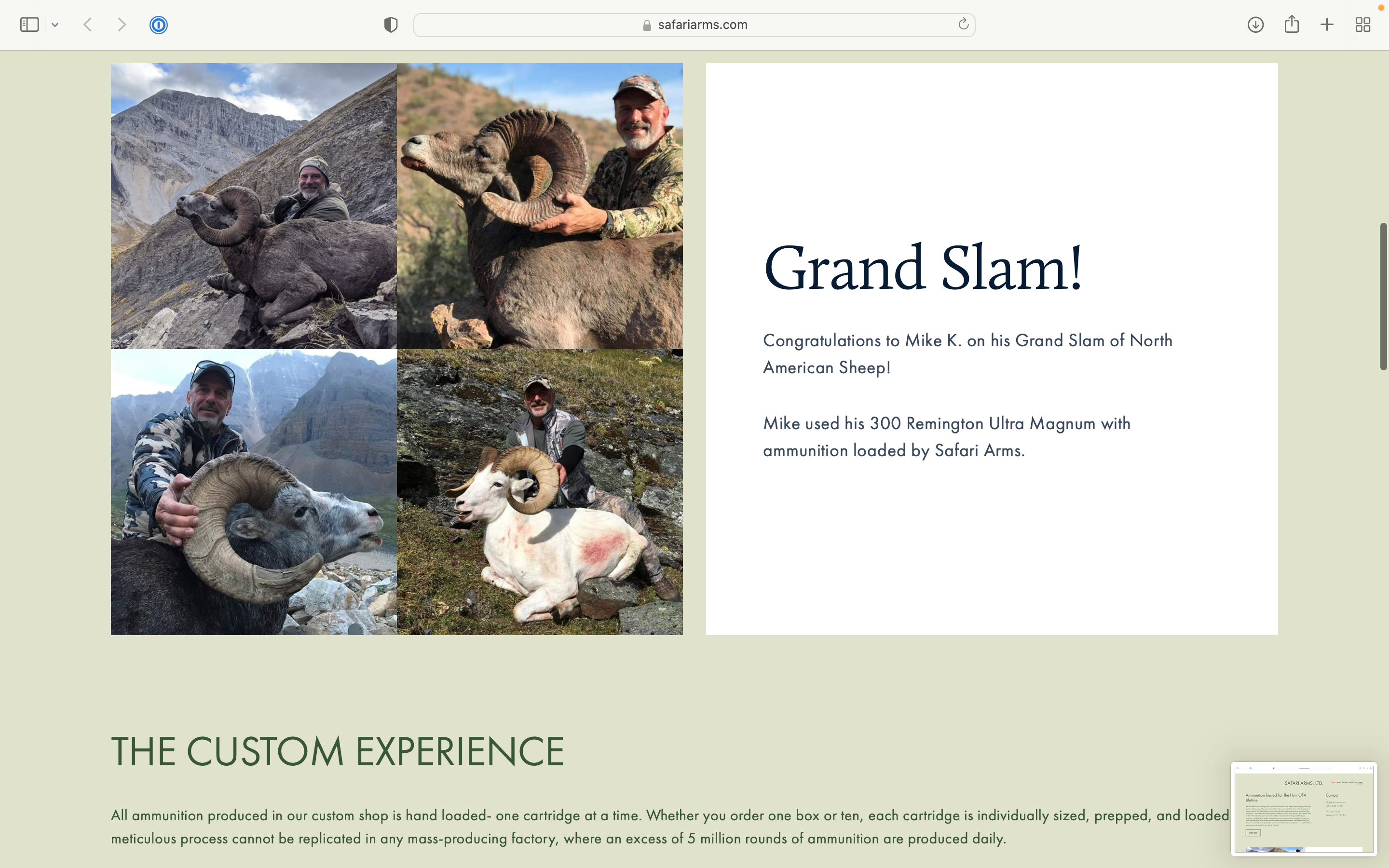
Task: Open the top-right desert bighorn photo
Action: pyautogui.click(x=540, y=206)
